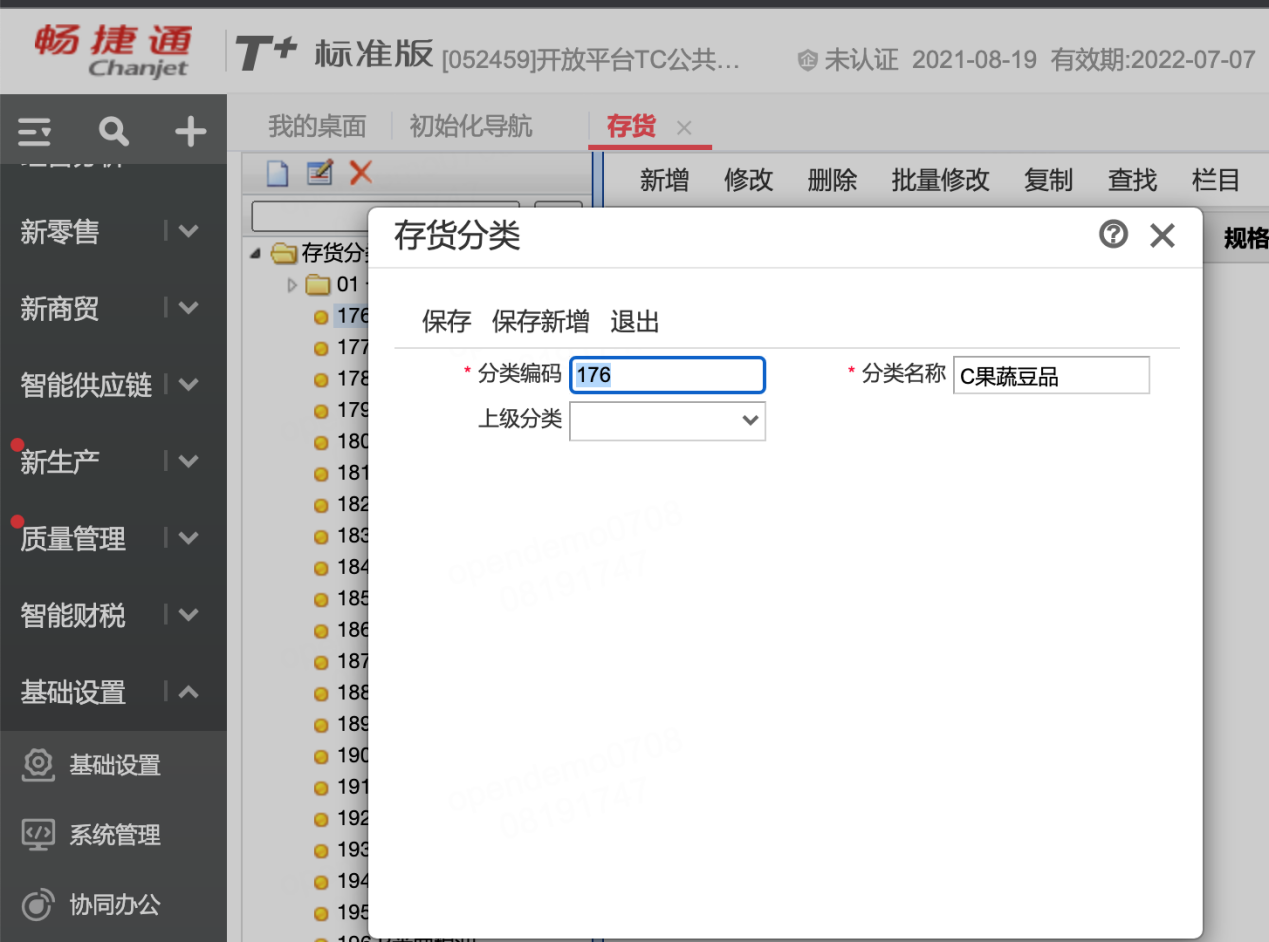Click 修改 in the toolbar
Screen dimensions: 1269x942
[749, 180]
